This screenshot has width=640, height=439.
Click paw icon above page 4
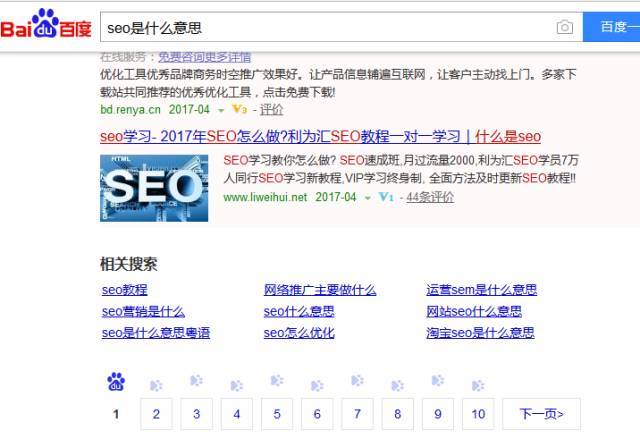click(x=237, y=386)
